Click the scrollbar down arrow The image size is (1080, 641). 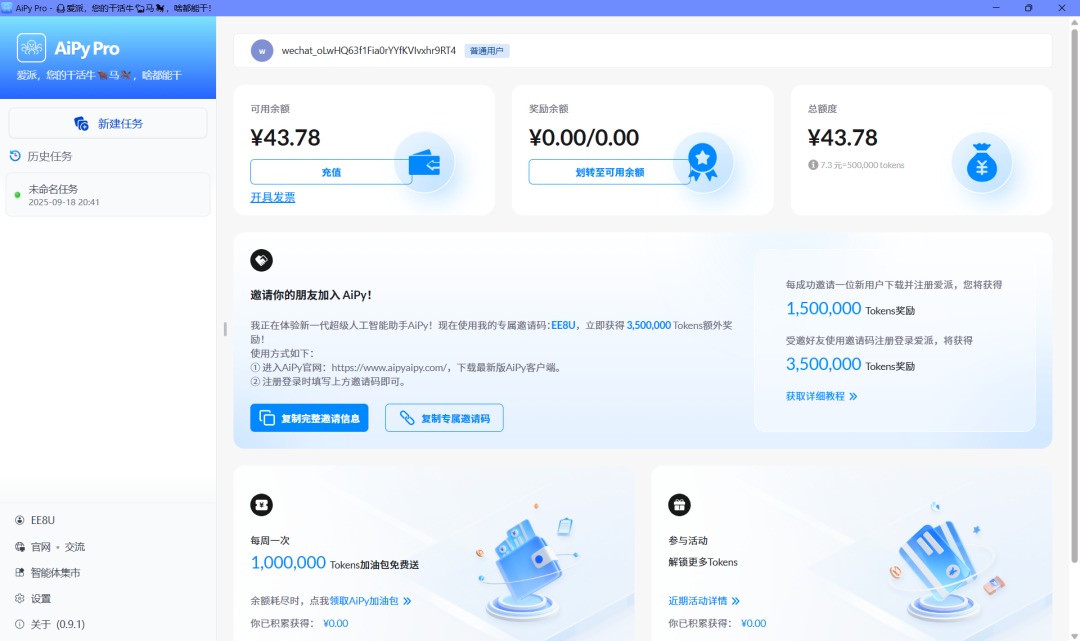1074,635
